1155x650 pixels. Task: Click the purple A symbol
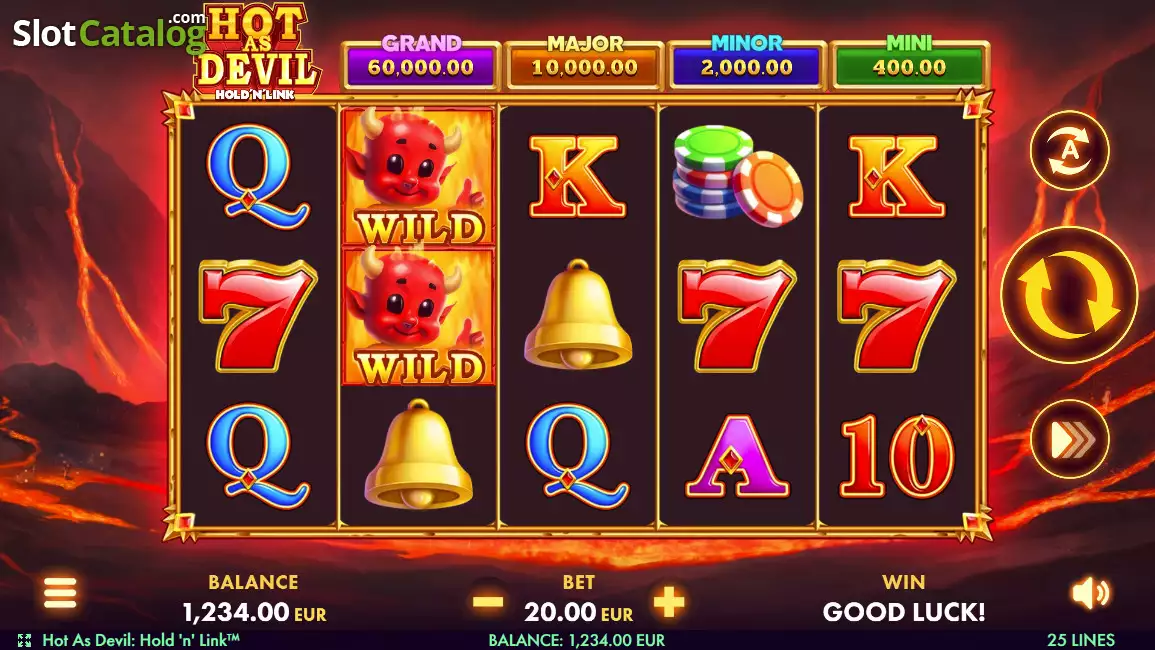pyautogui.click(x=737, y=456)
